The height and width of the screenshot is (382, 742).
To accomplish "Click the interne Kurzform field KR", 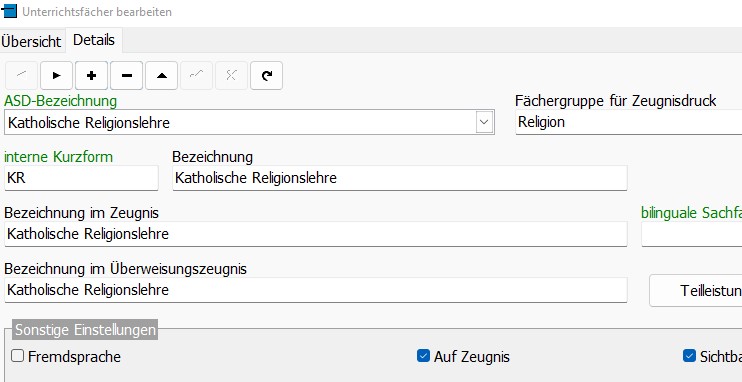I will coord(81,178).
